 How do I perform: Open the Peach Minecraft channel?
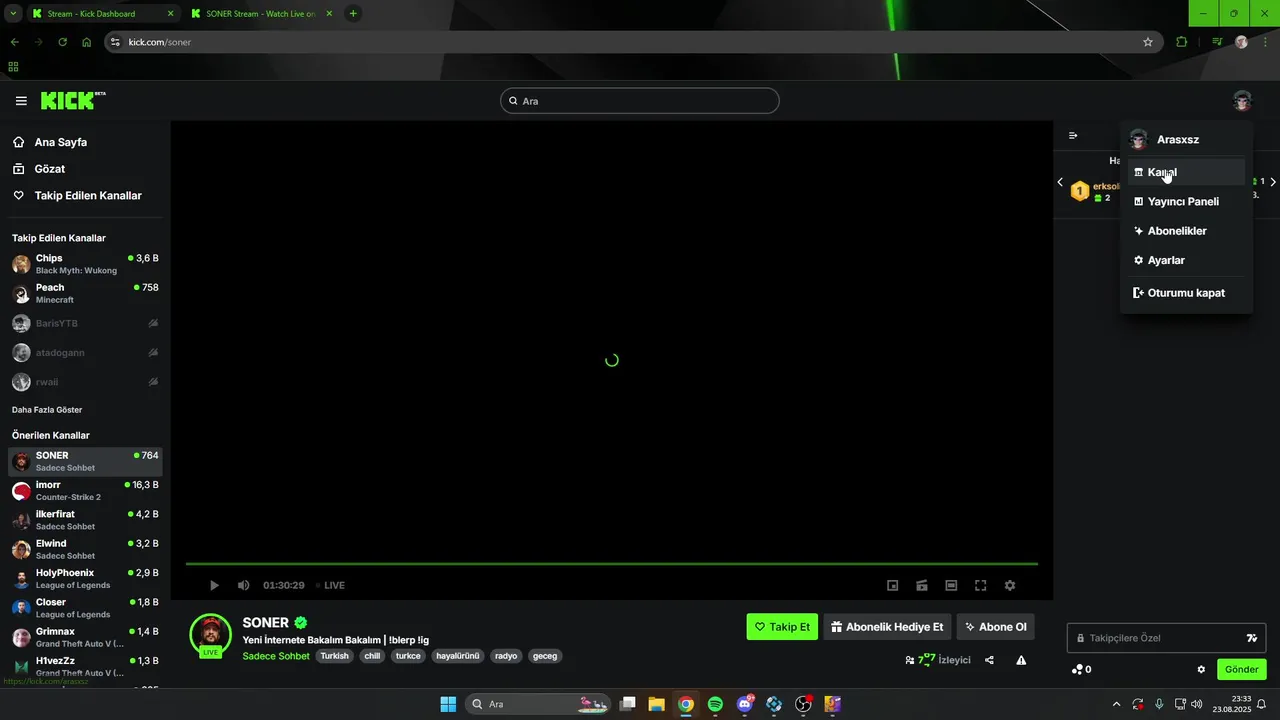point(85,293)
